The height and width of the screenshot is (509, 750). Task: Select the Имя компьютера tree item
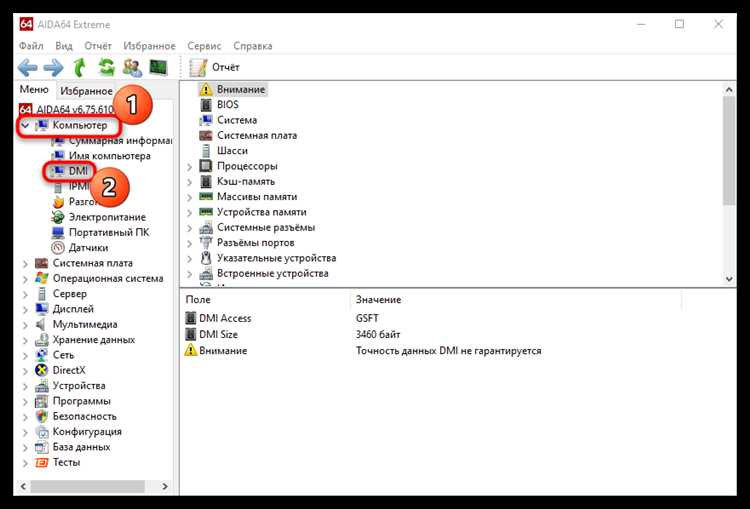point(109,156)
